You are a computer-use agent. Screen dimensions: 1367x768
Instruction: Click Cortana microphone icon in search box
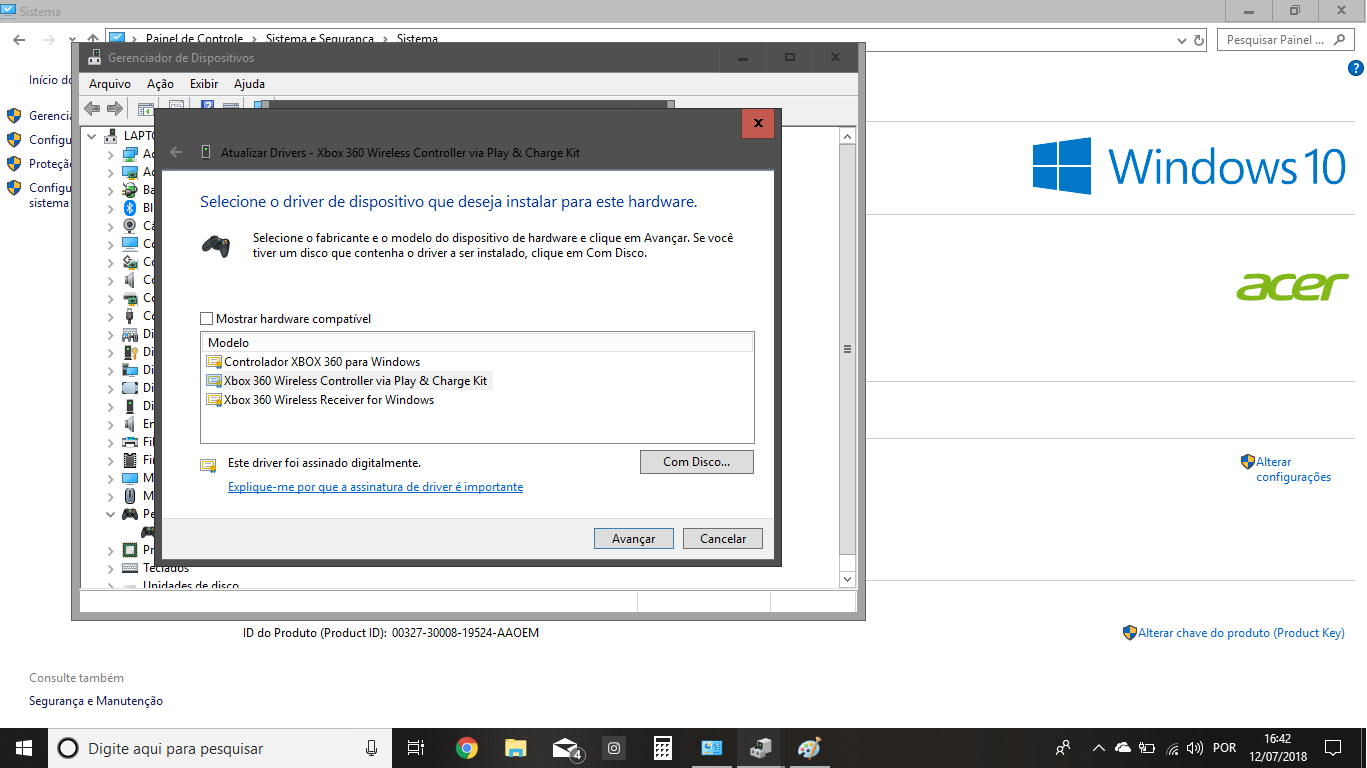pyautogui.click(x=372, y=748)
